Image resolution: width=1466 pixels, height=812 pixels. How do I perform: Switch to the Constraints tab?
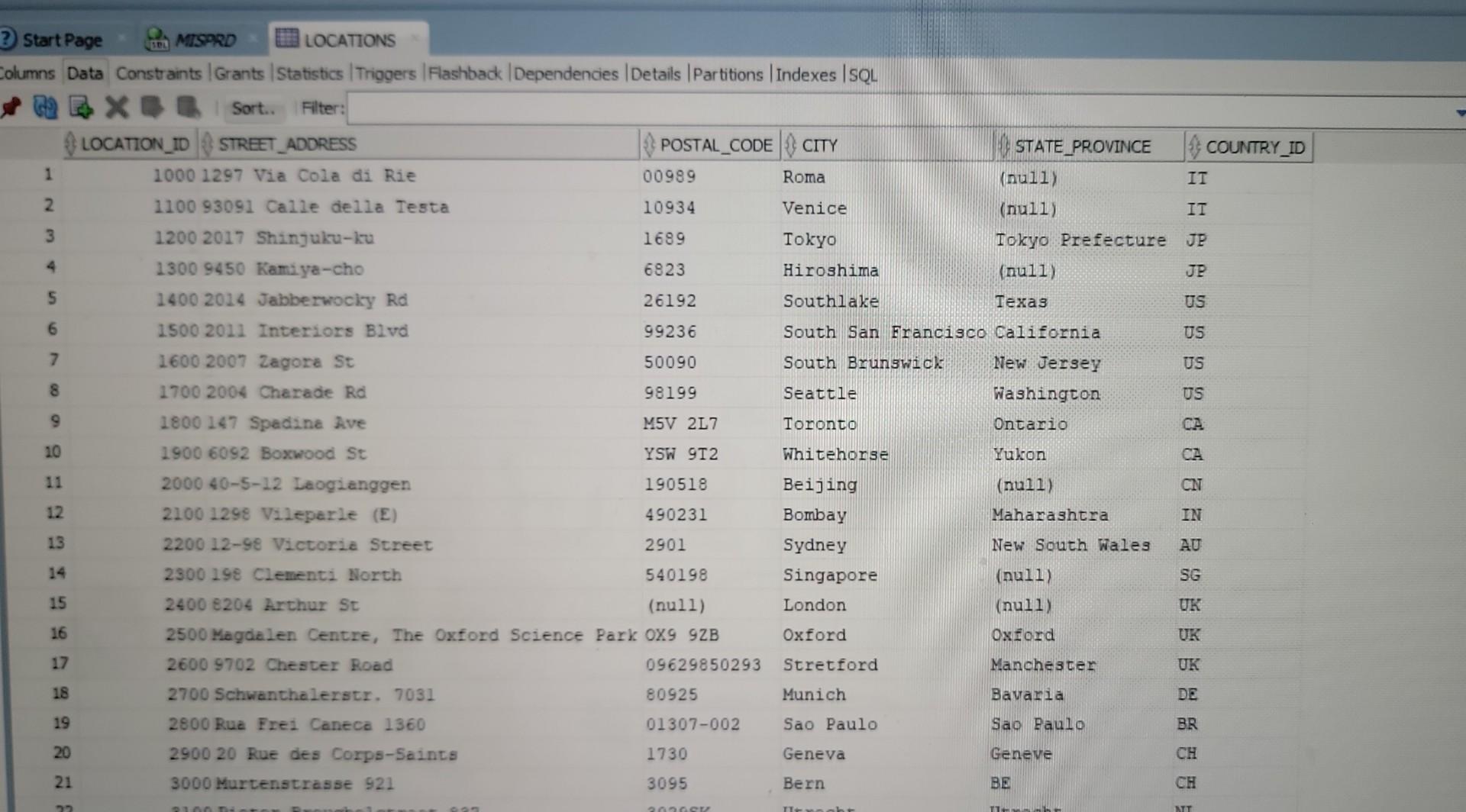159,74
